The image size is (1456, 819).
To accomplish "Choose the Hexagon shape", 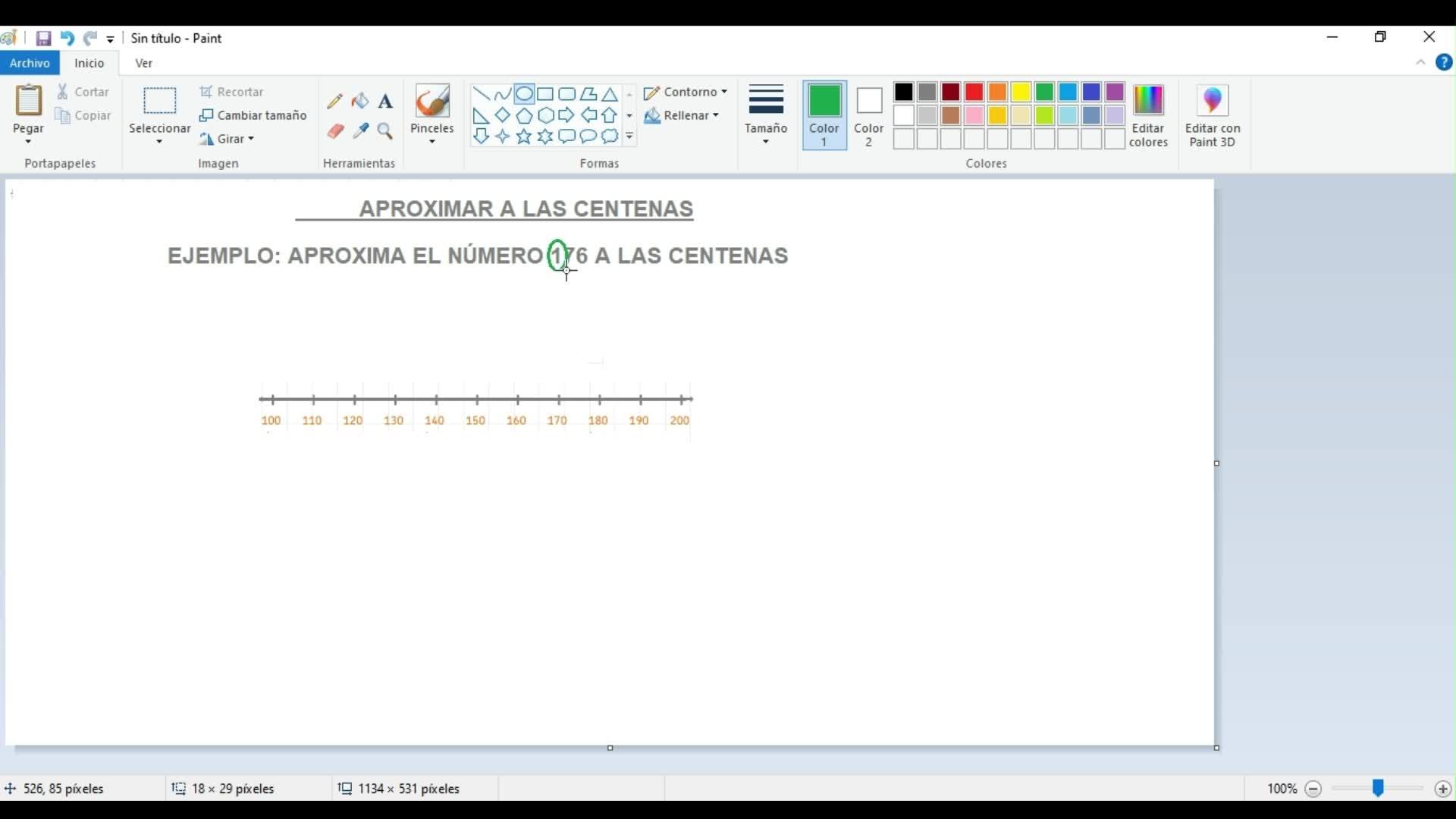I will (545, 115).
